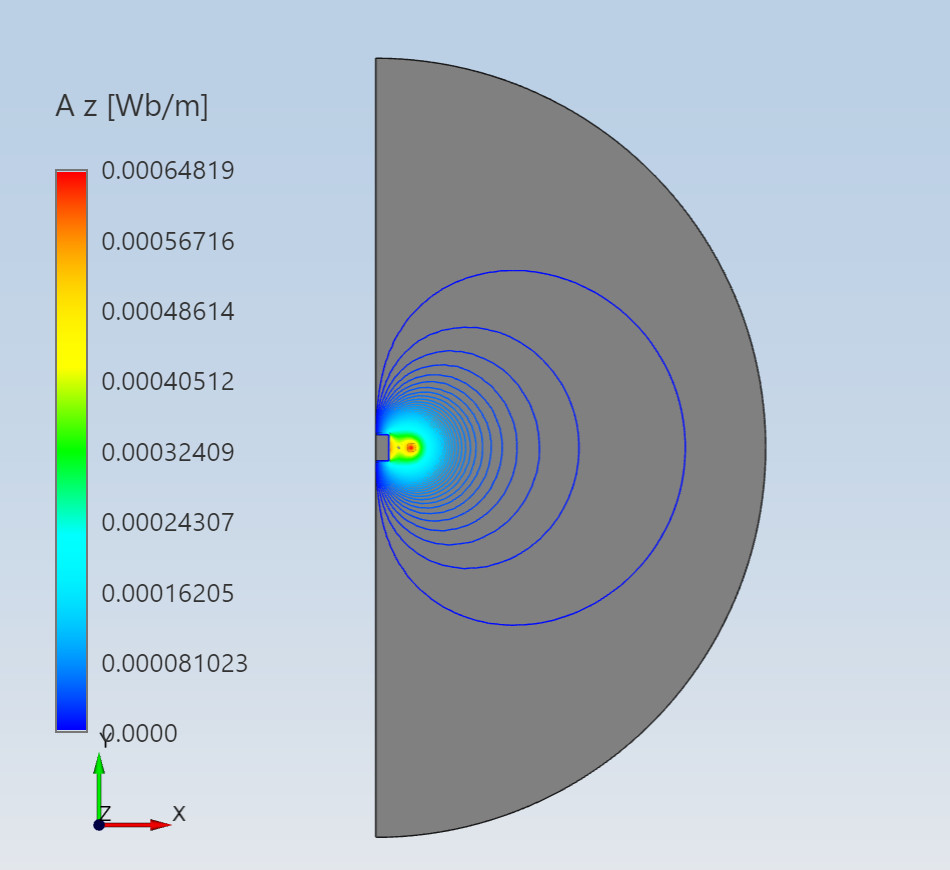
Task: Click legend value 0.000081023
Action: [174, 663]
